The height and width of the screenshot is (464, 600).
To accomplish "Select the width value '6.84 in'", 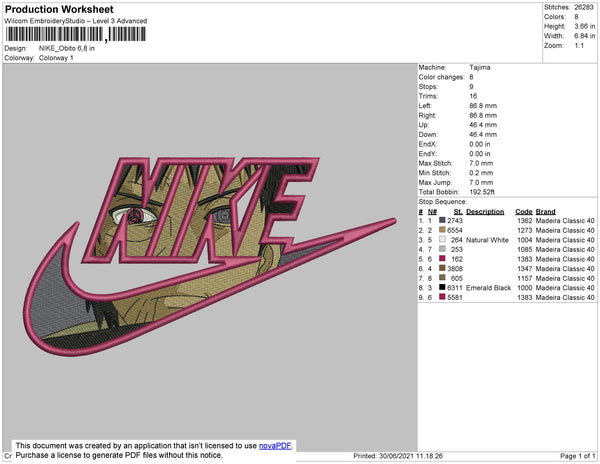I will 584,36.
